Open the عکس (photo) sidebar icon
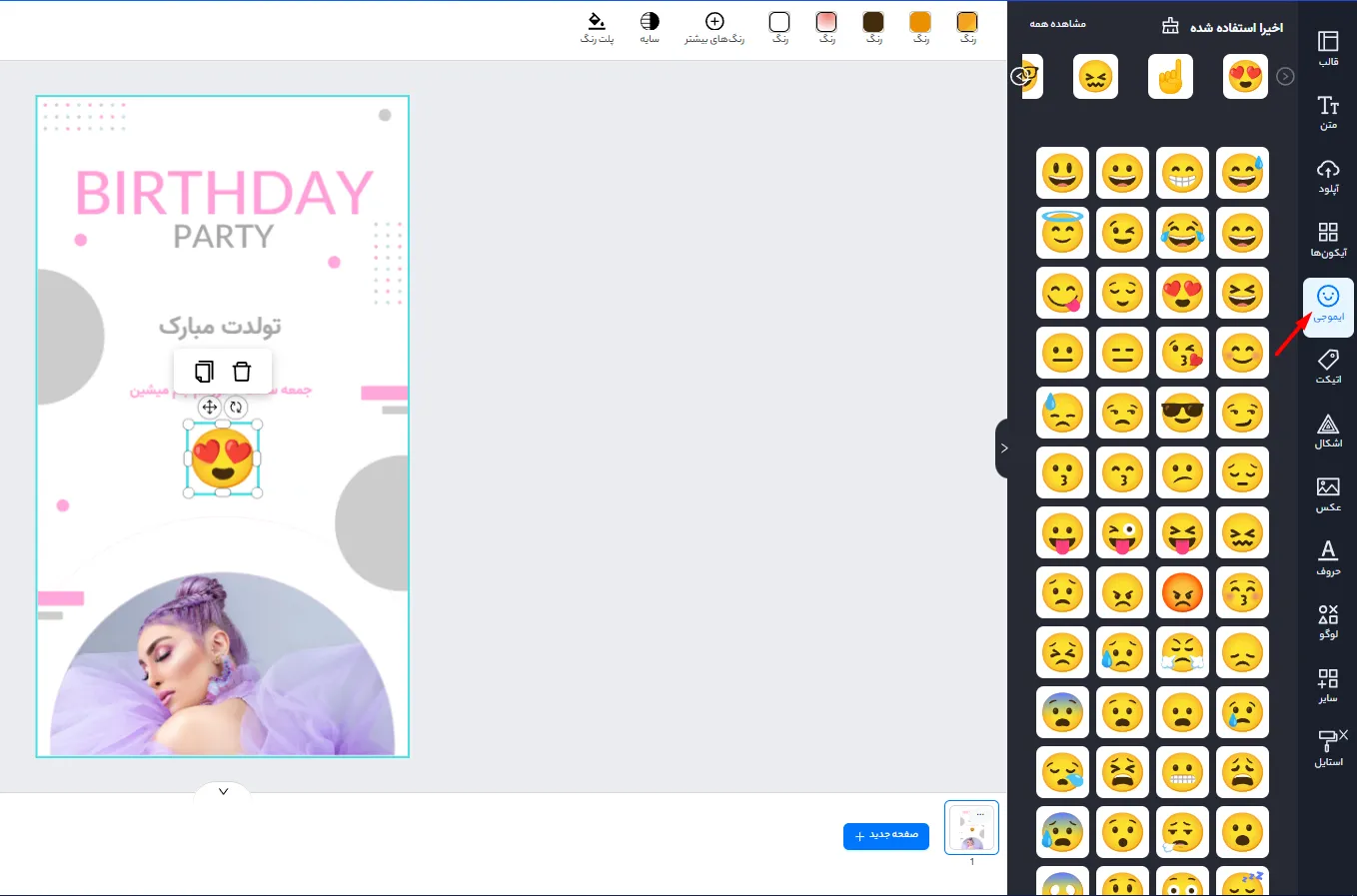 (x=1328, y=494)
